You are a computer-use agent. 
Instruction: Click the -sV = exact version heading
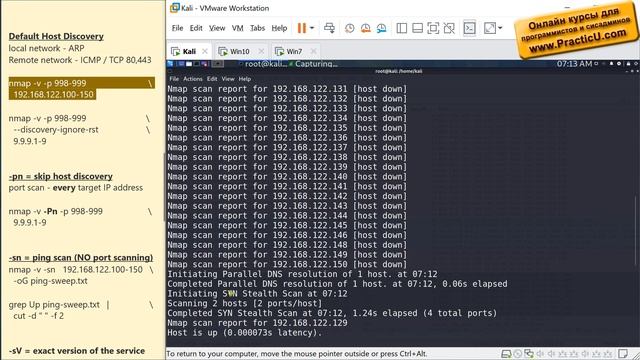[77, 351]
